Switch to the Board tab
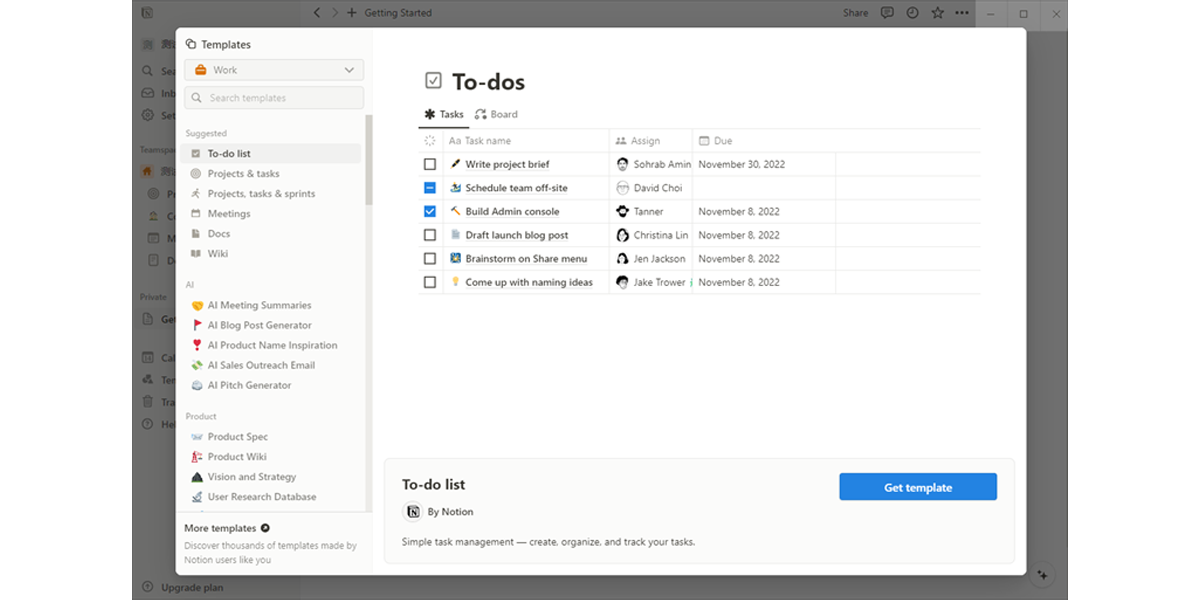The height and width of the screenshot is (600, 1200). point(496,114)
